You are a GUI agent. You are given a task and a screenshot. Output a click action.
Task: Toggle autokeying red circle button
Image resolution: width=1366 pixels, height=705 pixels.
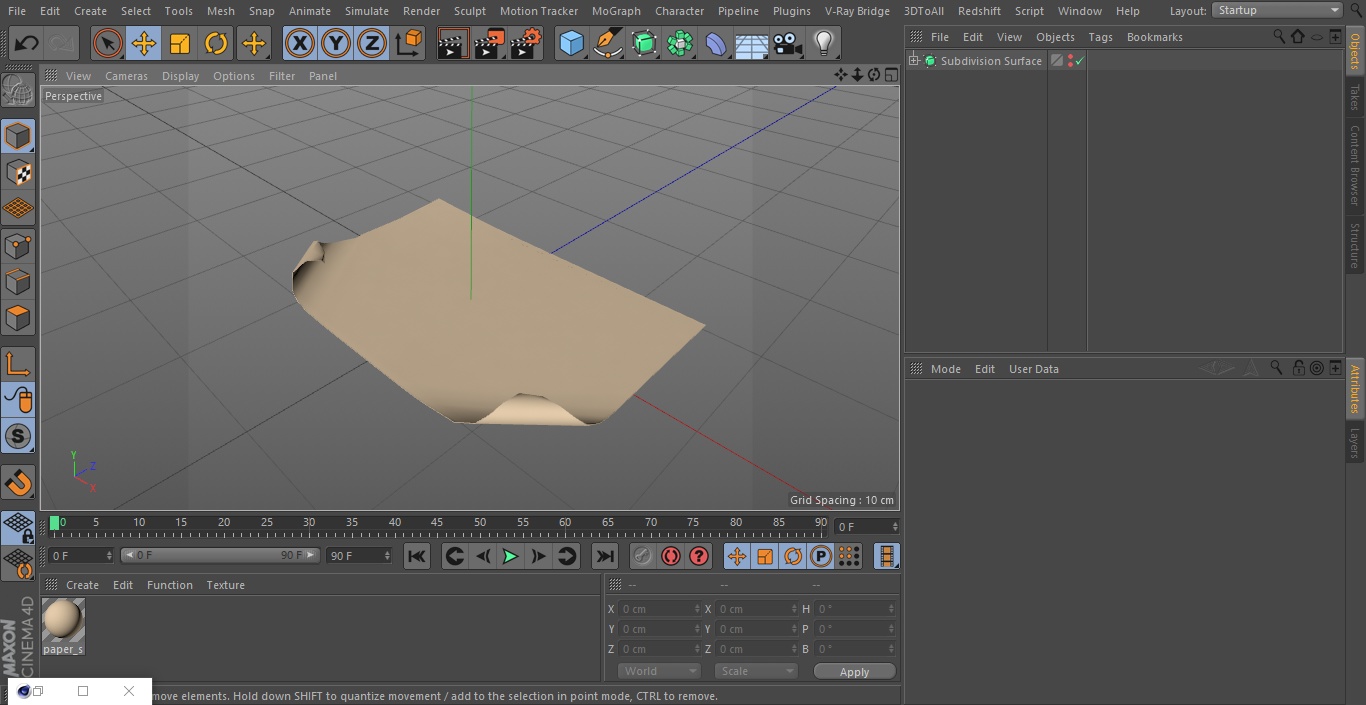[x=671, y=556]
